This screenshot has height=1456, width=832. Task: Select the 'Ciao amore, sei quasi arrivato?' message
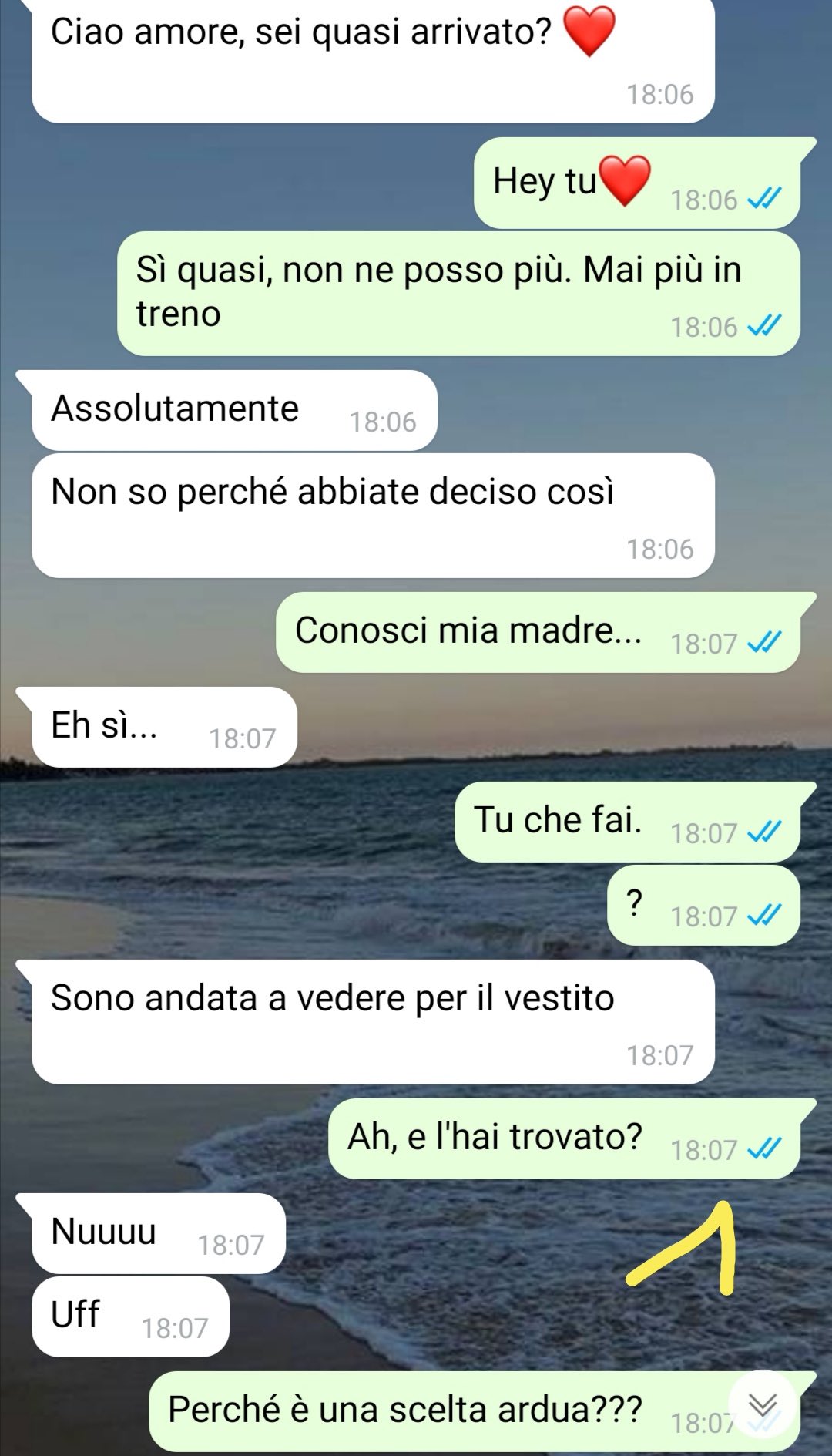click(373, 60)
